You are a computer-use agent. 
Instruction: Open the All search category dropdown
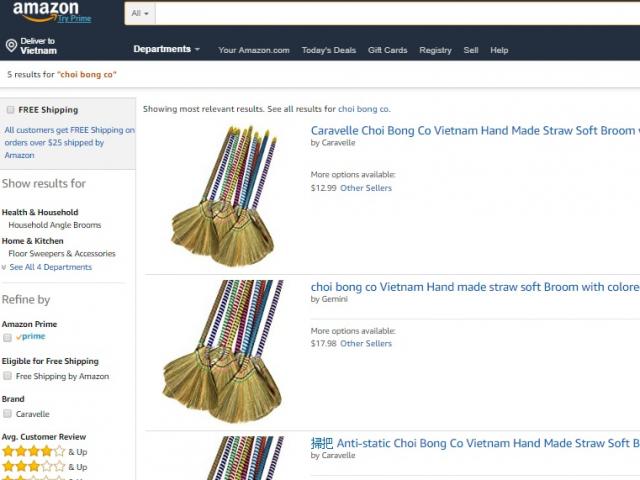pos(140,13)
